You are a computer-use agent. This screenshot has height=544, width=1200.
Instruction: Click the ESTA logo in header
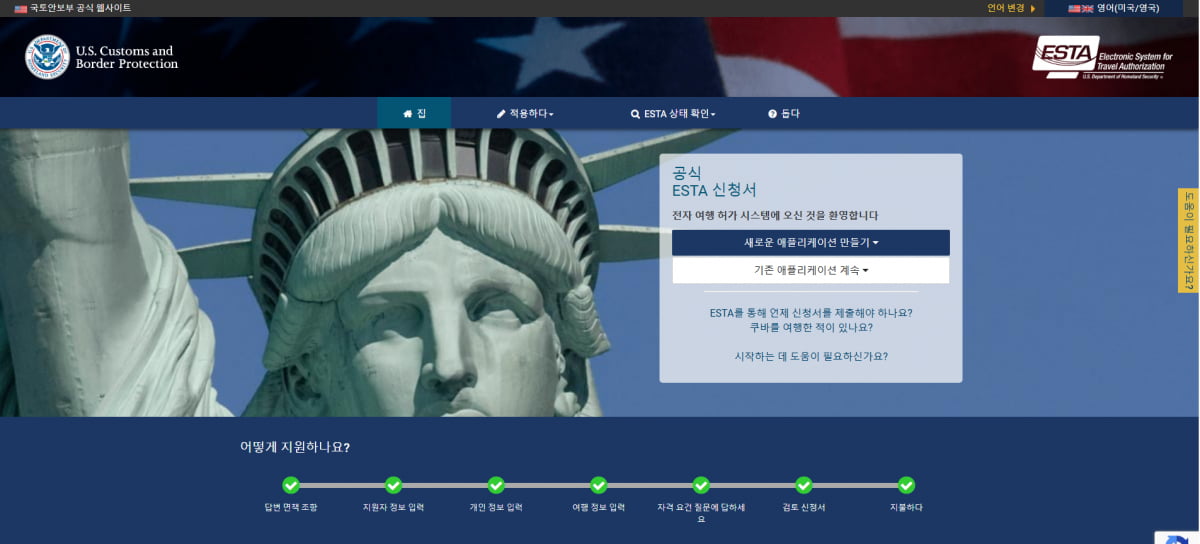(1102, 57)
